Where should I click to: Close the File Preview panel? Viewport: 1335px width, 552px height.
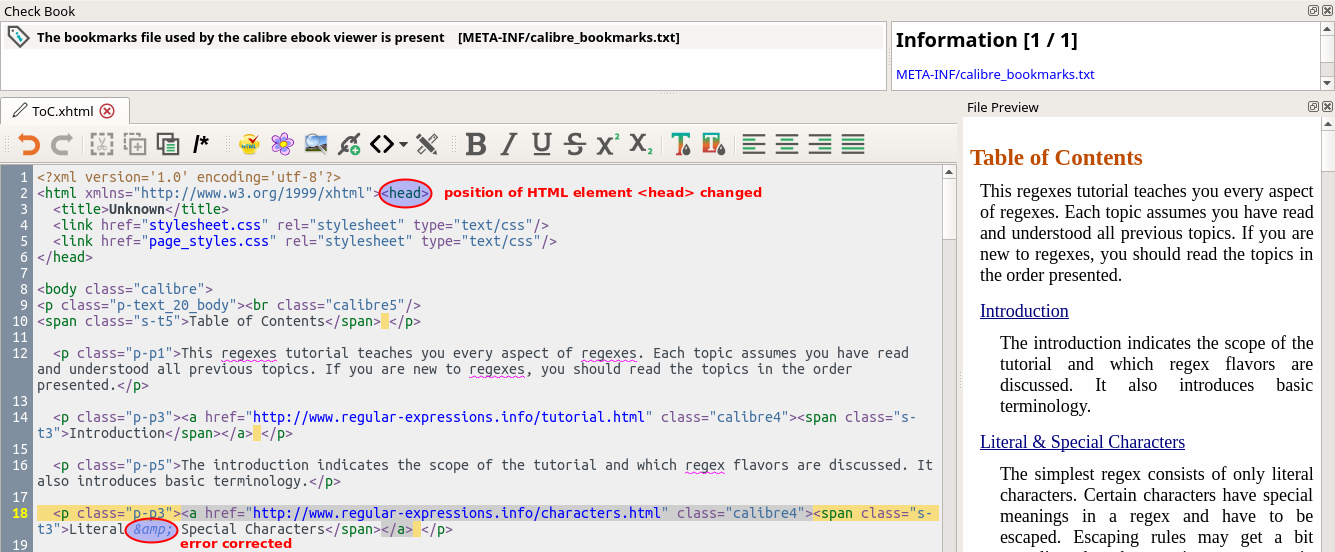point(1327,106)
